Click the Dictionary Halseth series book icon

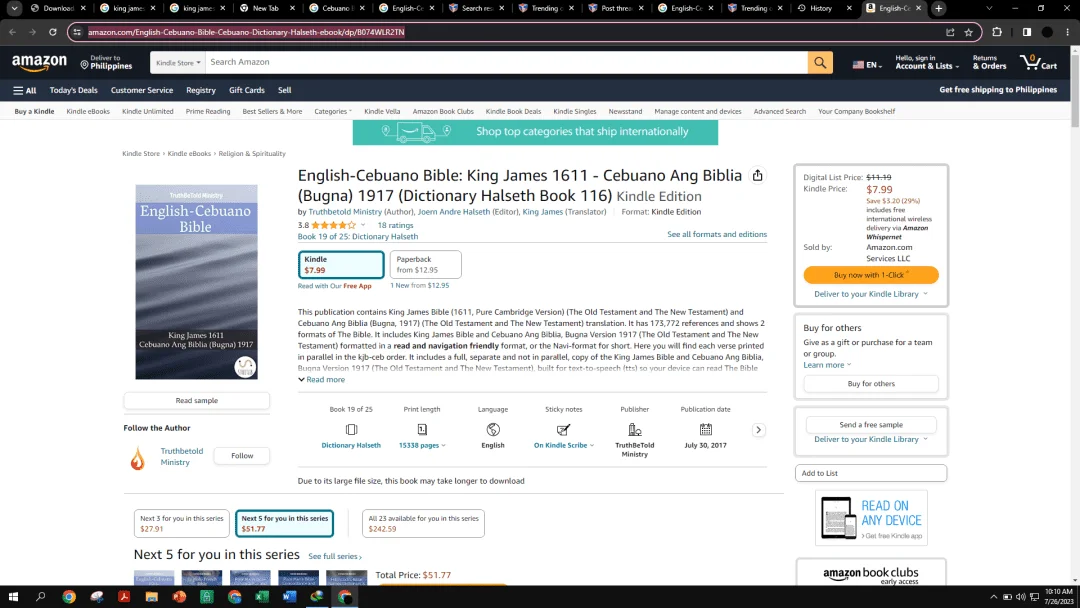click(x=351, y=430)
